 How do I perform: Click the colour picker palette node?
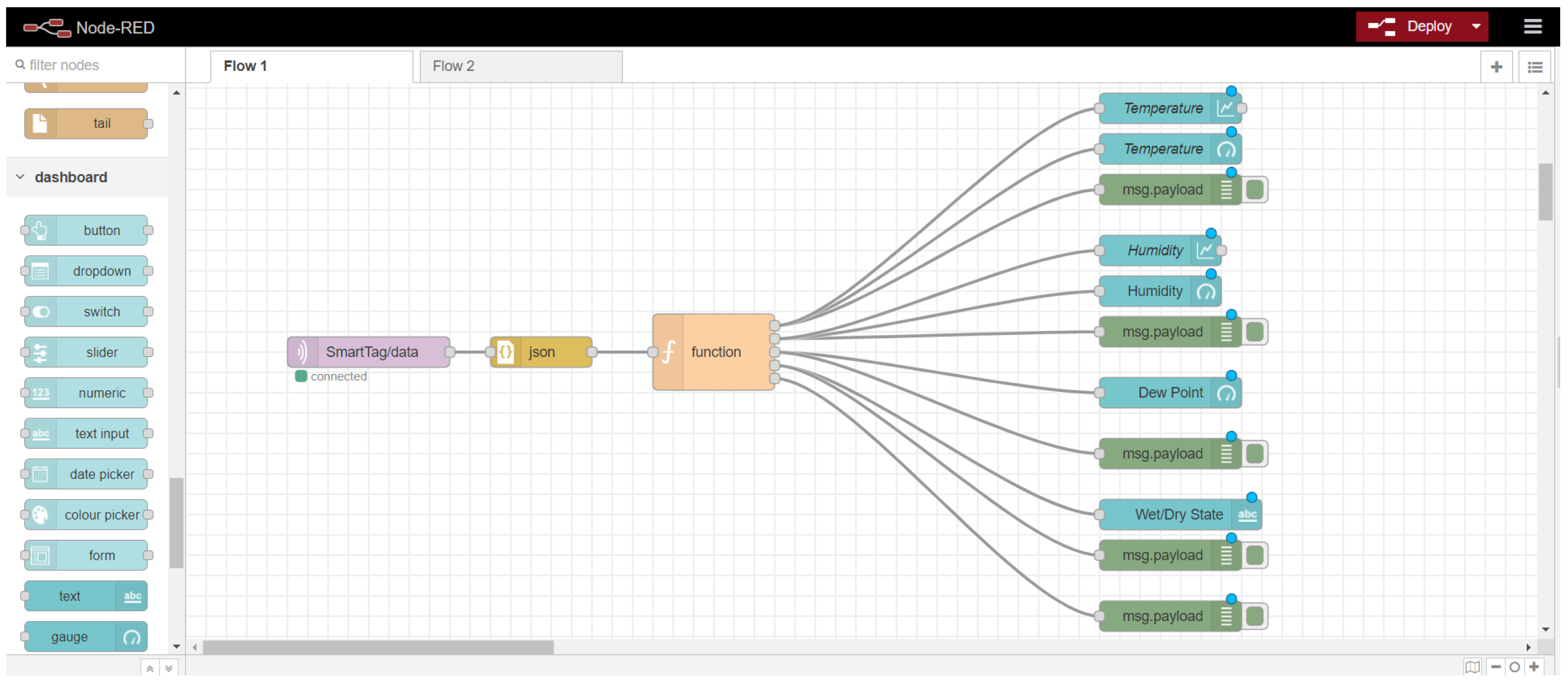pyautogui.click(x=87, y=515)
